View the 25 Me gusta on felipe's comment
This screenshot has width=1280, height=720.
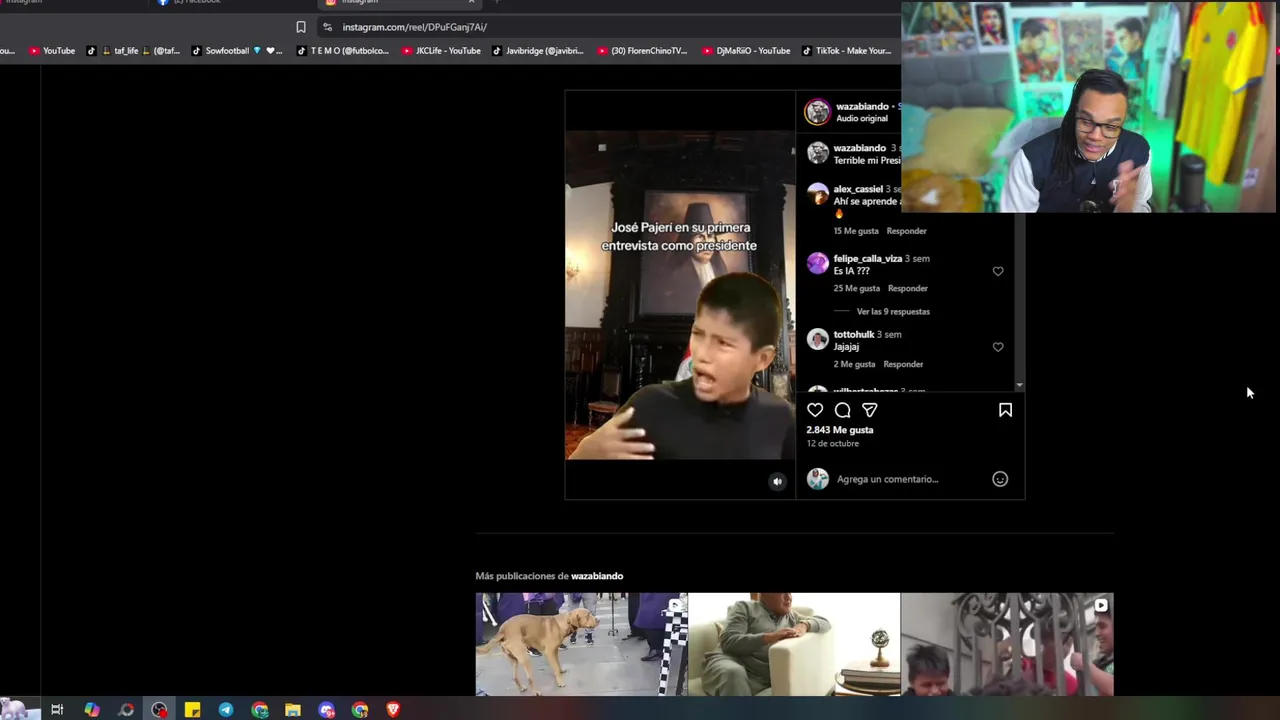(856, 288)
